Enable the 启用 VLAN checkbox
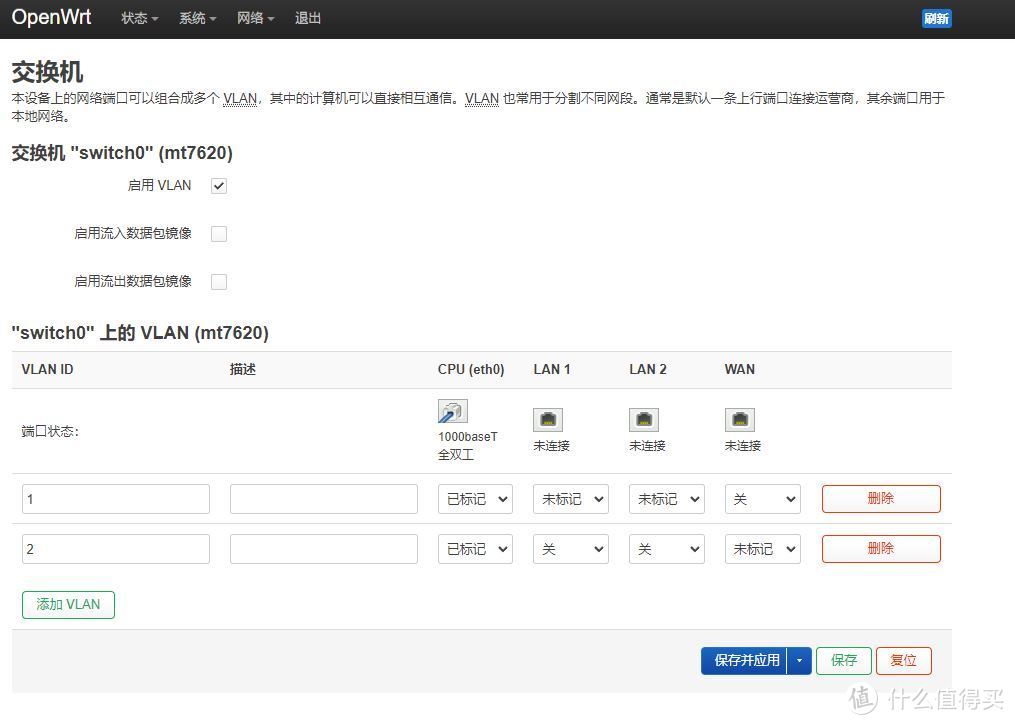Viewport: 1015px width, 725px height. coord(218,185)
